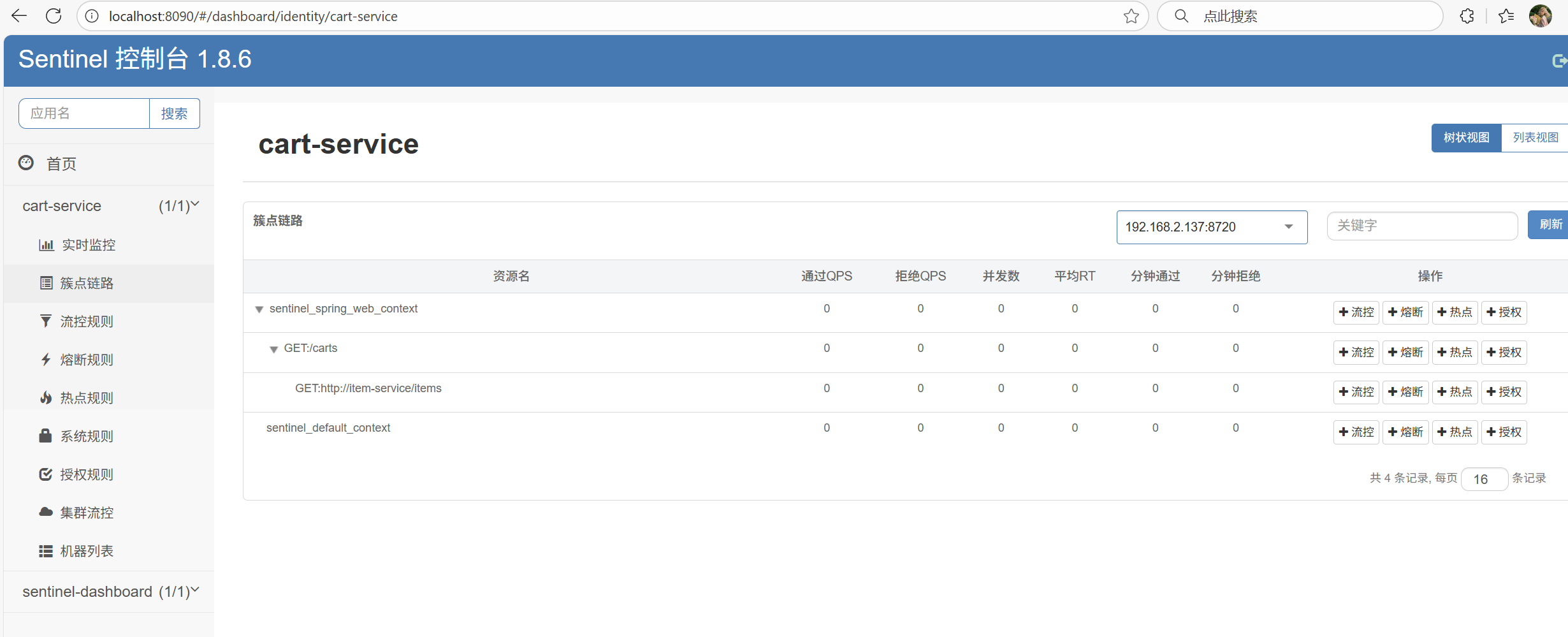
Task: Open 实时监控 menu item
Action: pos(89,245)
